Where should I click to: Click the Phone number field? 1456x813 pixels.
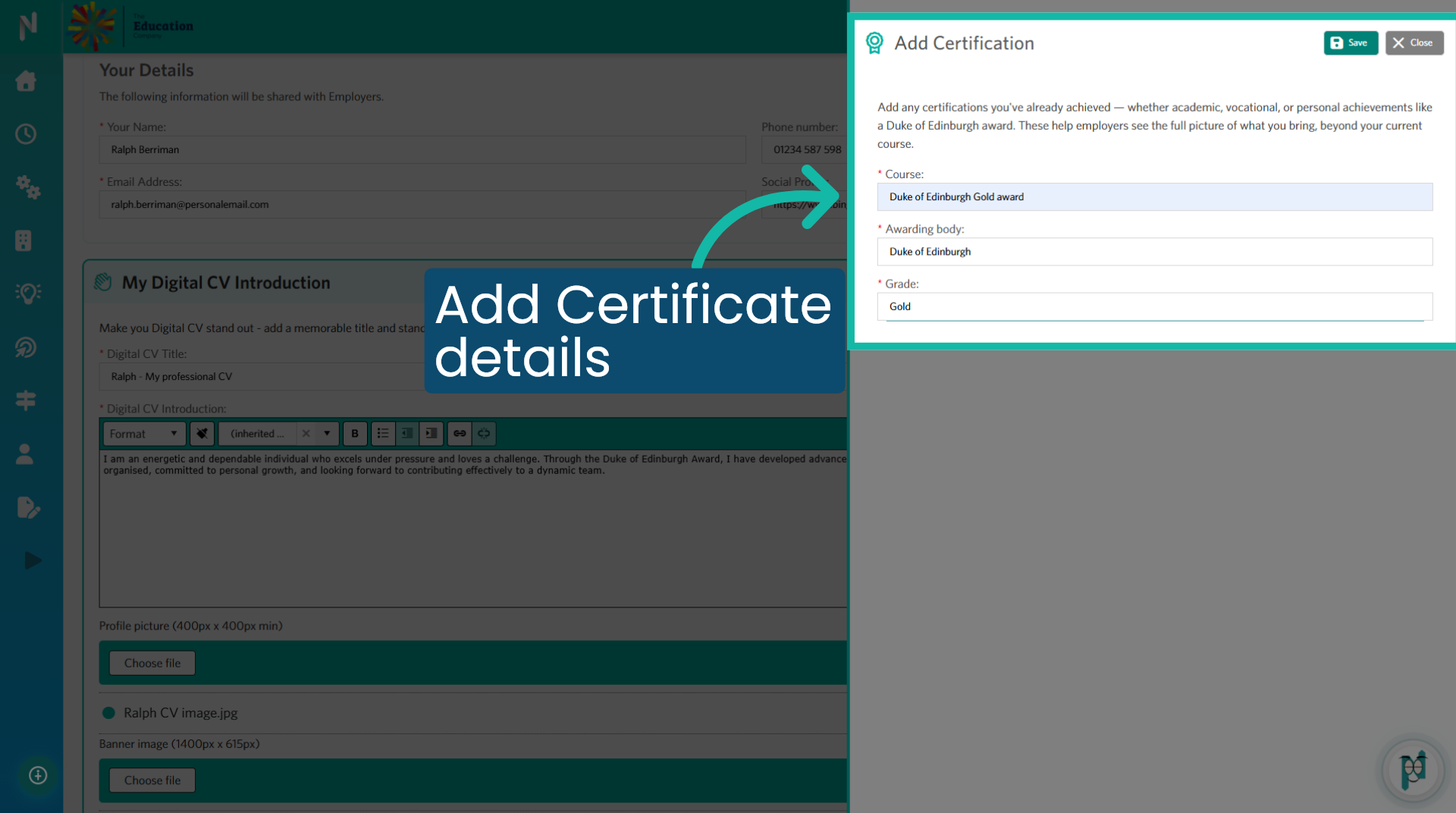pyautogui.click(x=804, y=150)
